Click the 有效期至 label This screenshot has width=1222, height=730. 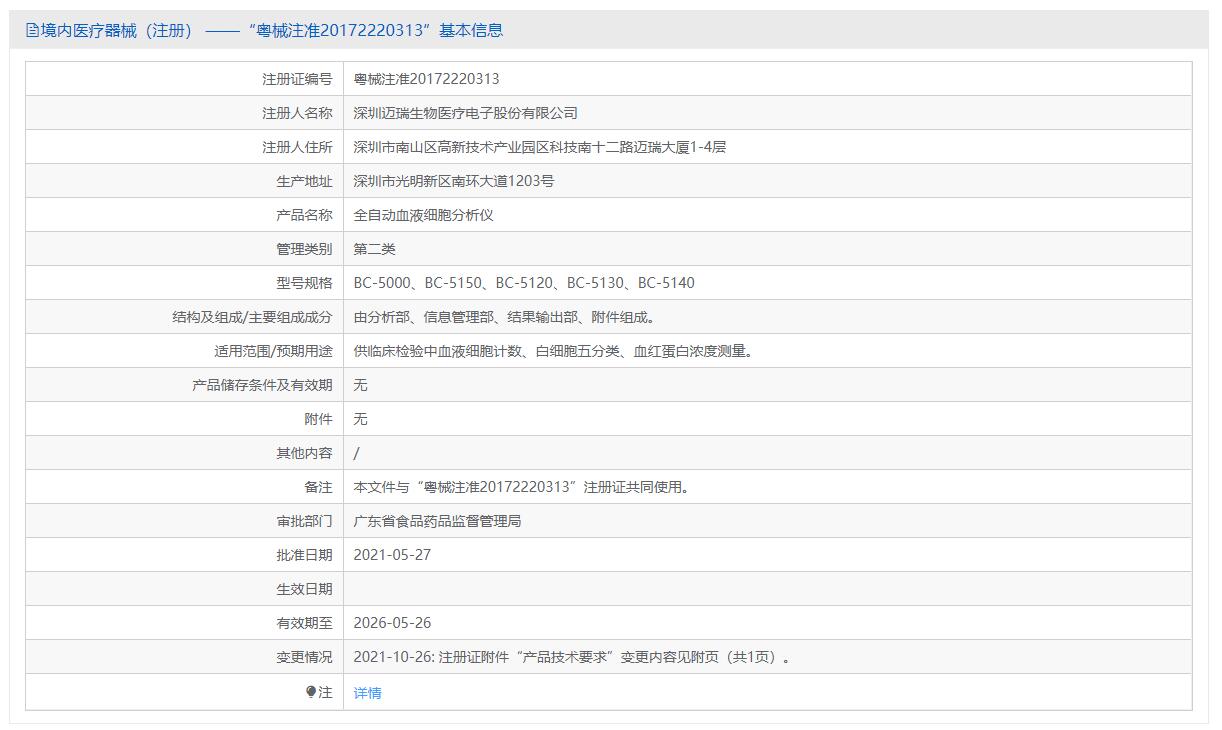pos(304,623)
